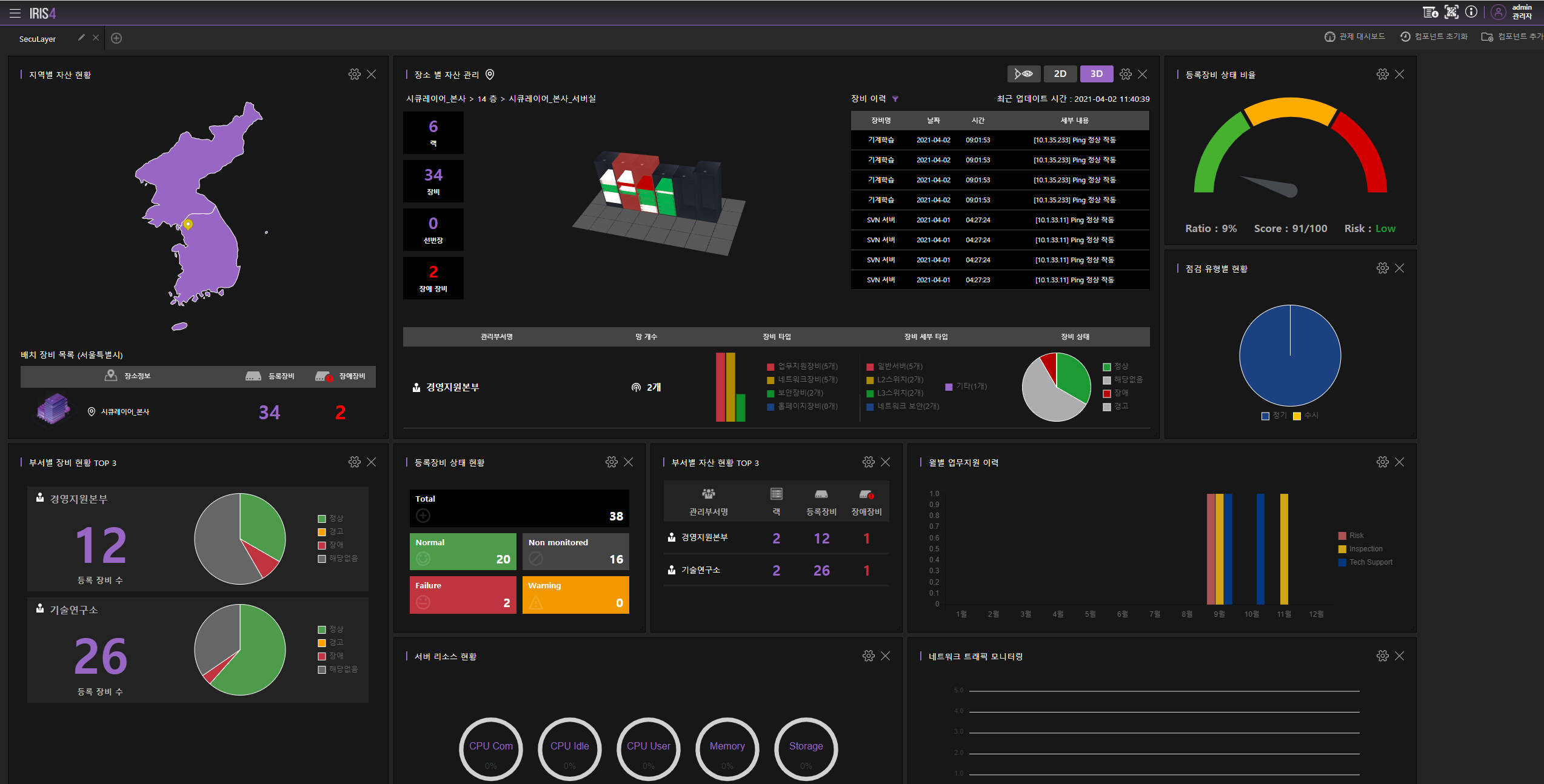Click the building icon next to 시큐레이어_본사

[x=53, y=410]
